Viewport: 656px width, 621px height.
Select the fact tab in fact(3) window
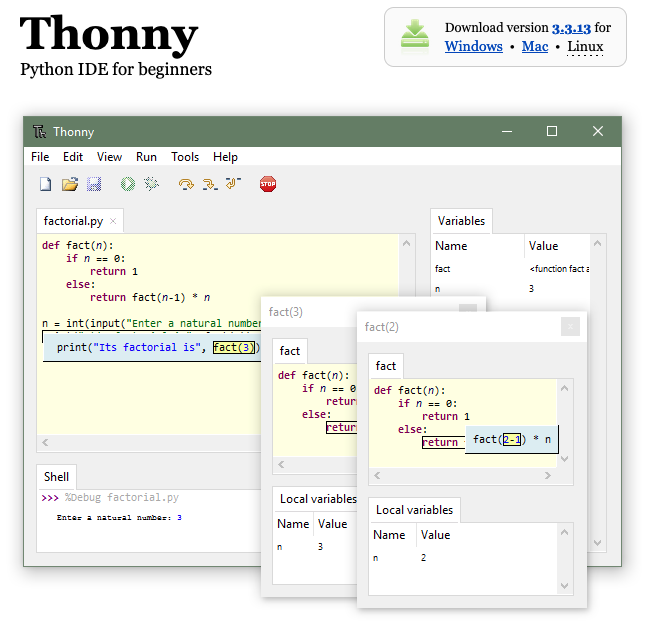(290, 351)
